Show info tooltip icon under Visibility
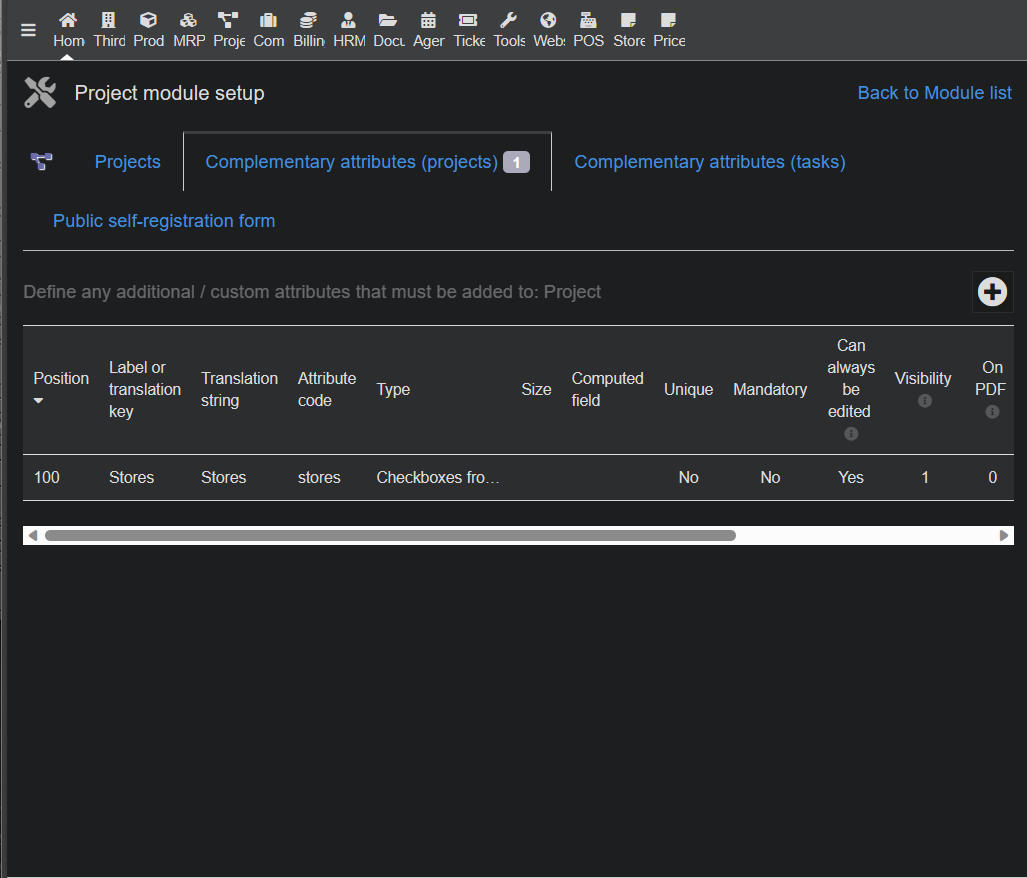Image resolution: width=1027 pixels, height=878 pixels. (924, 401)
